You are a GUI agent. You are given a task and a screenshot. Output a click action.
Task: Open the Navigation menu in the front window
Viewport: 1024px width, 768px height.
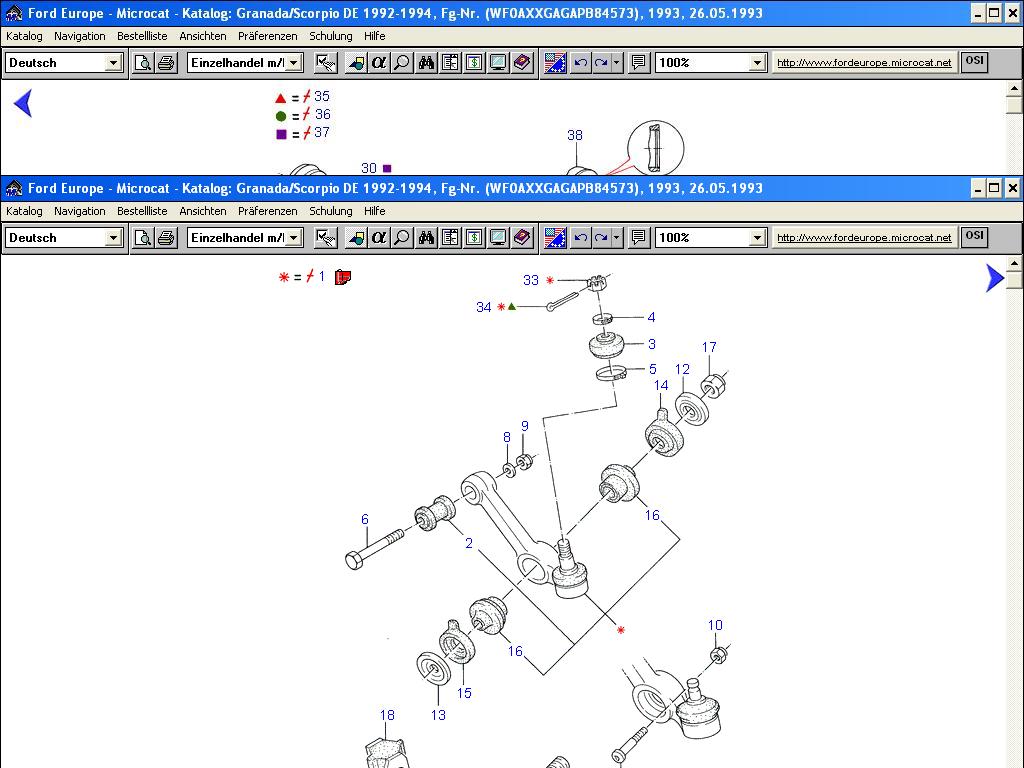tap(80, 211)
